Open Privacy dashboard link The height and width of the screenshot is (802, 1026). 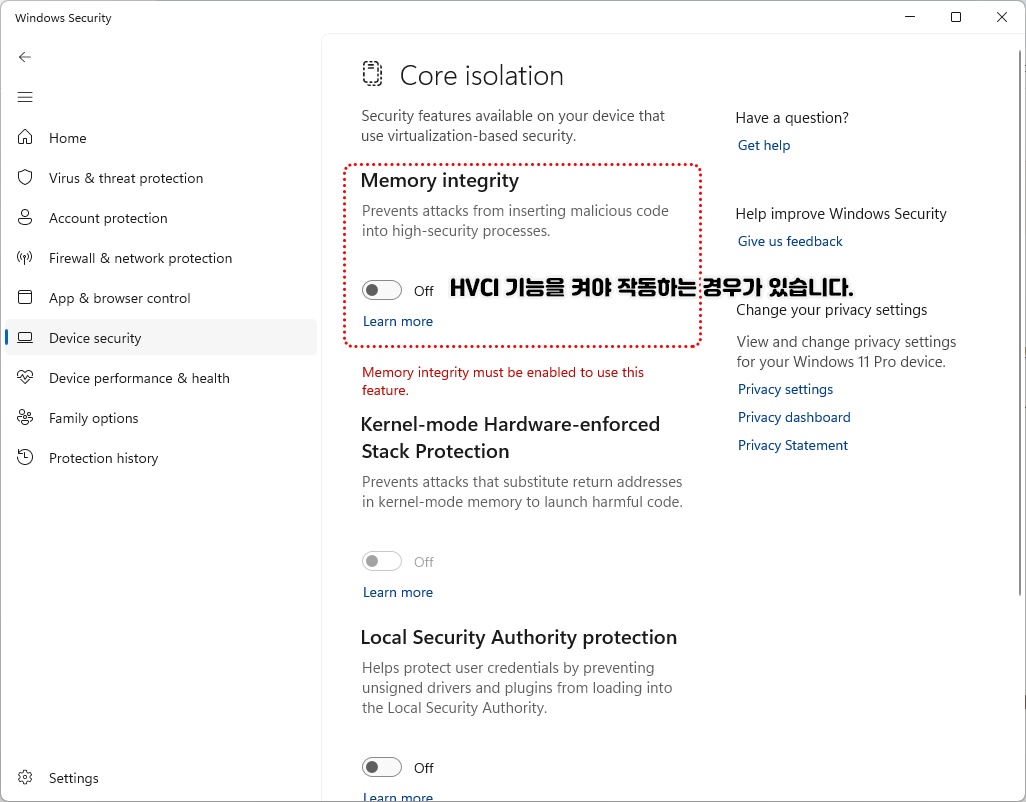coord(794,417)
